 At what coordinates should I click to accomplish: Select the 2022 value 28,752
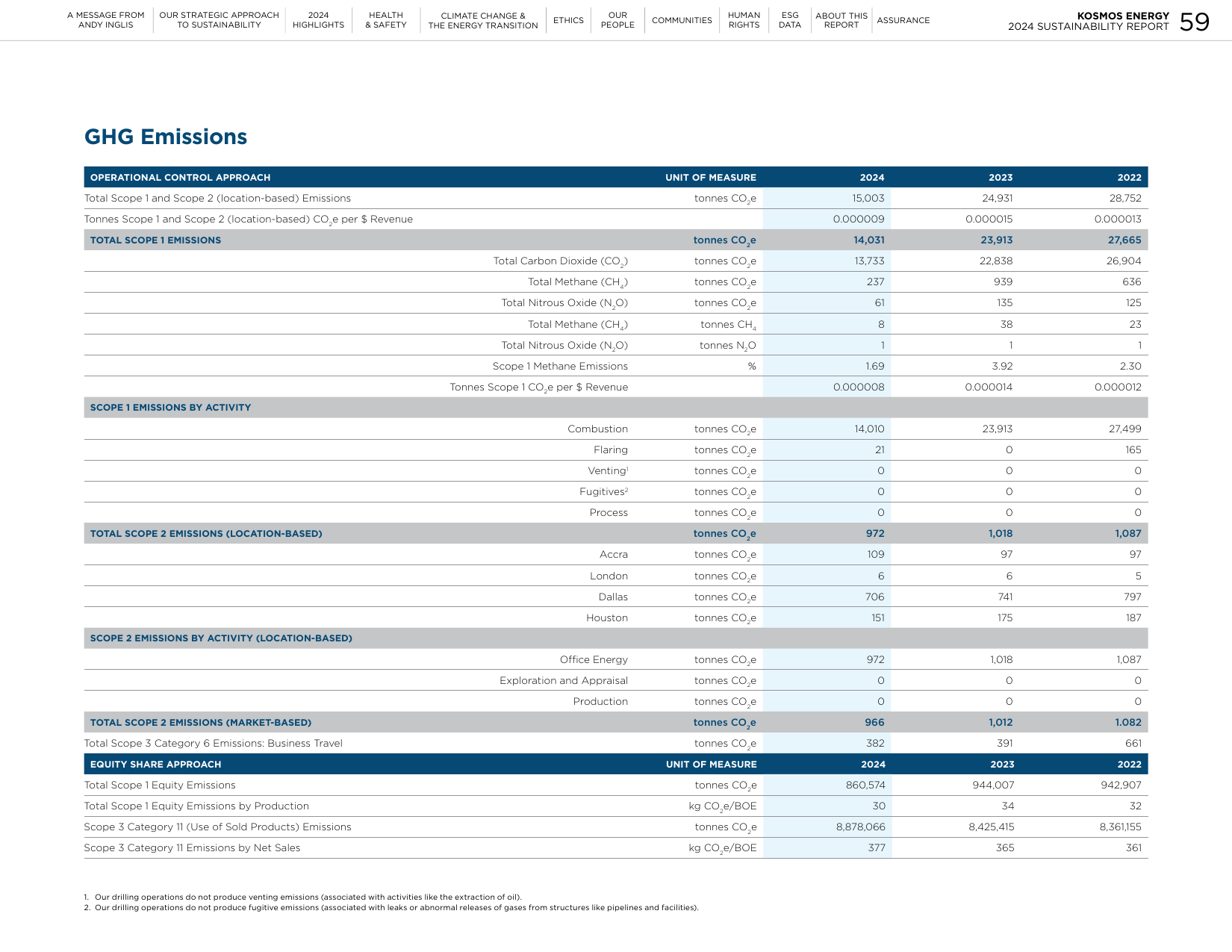tap(1125, 199)
